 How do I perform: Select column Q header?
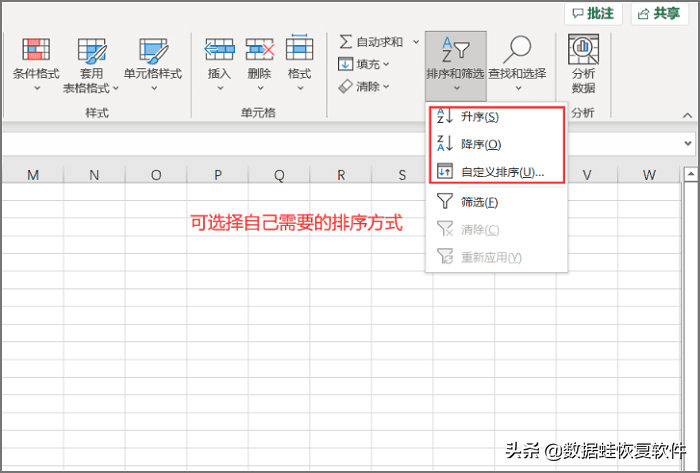[x=279, y=174]
